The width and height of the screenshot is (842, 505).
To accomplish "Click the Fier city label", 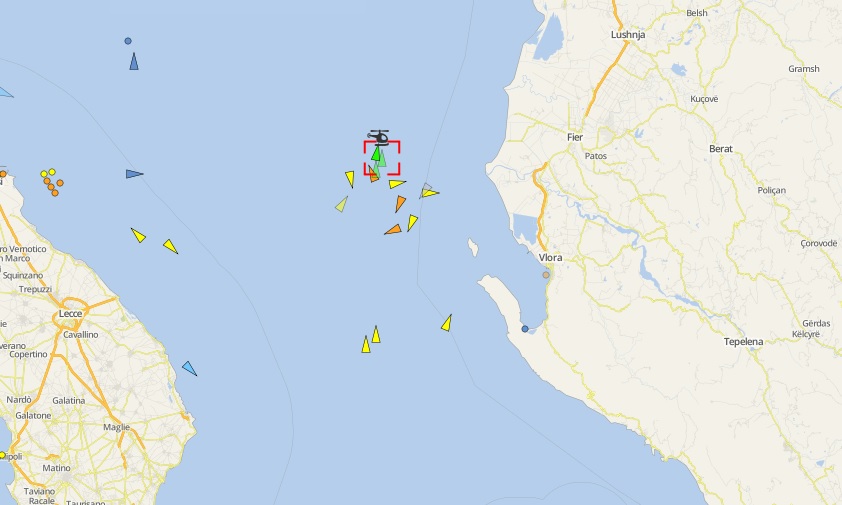I will [x=575, y=137].
